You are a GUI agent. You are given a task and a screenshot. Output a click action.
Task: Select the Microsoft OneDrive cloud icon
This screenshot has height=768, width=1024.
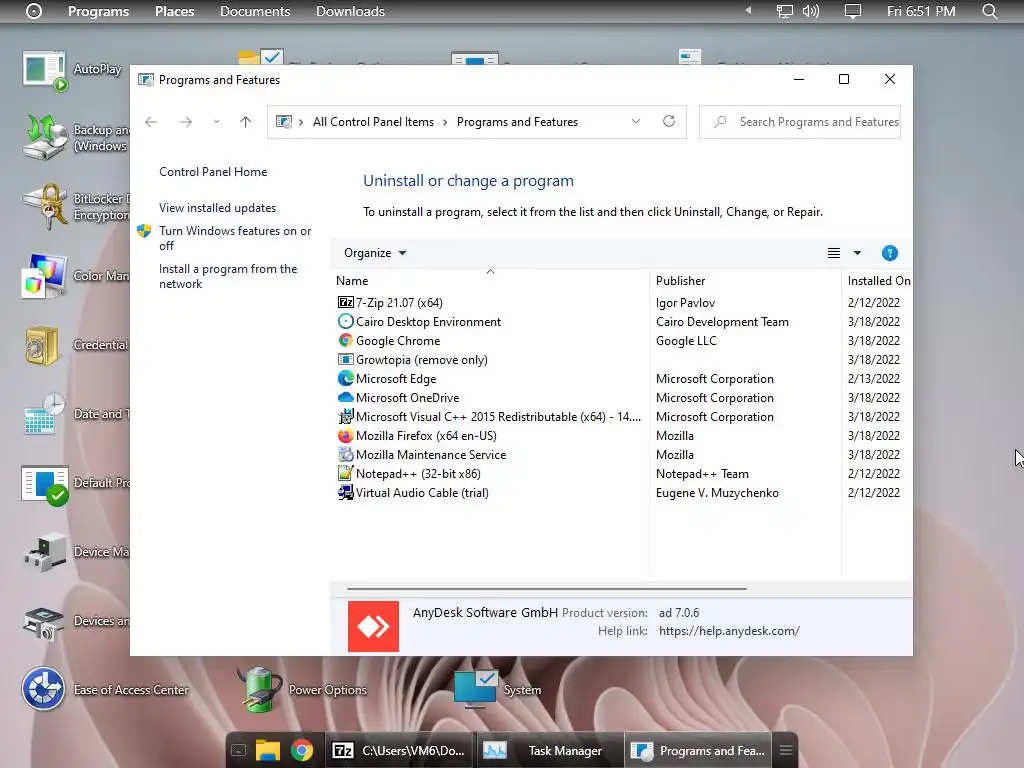coord(345,397)
